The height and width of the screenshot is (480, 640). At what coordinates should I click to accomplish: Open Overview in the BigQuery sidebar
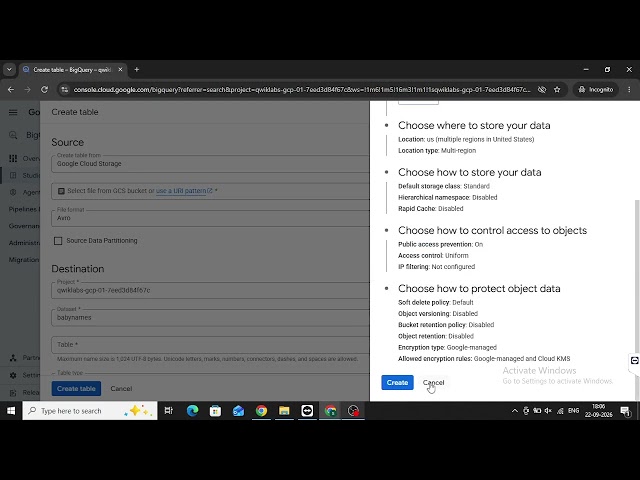pos(24,158)
